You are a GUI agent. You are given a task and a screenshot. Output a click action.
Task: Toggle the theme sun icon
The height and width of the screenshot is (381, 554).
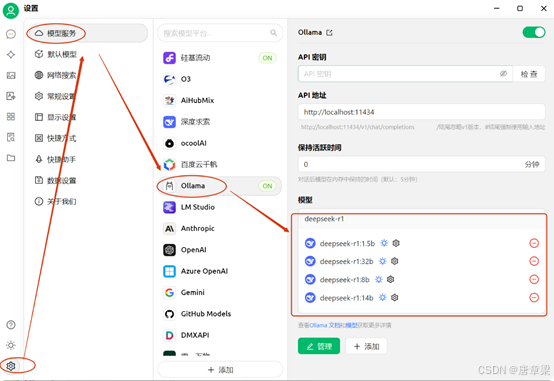coord(11,345)
